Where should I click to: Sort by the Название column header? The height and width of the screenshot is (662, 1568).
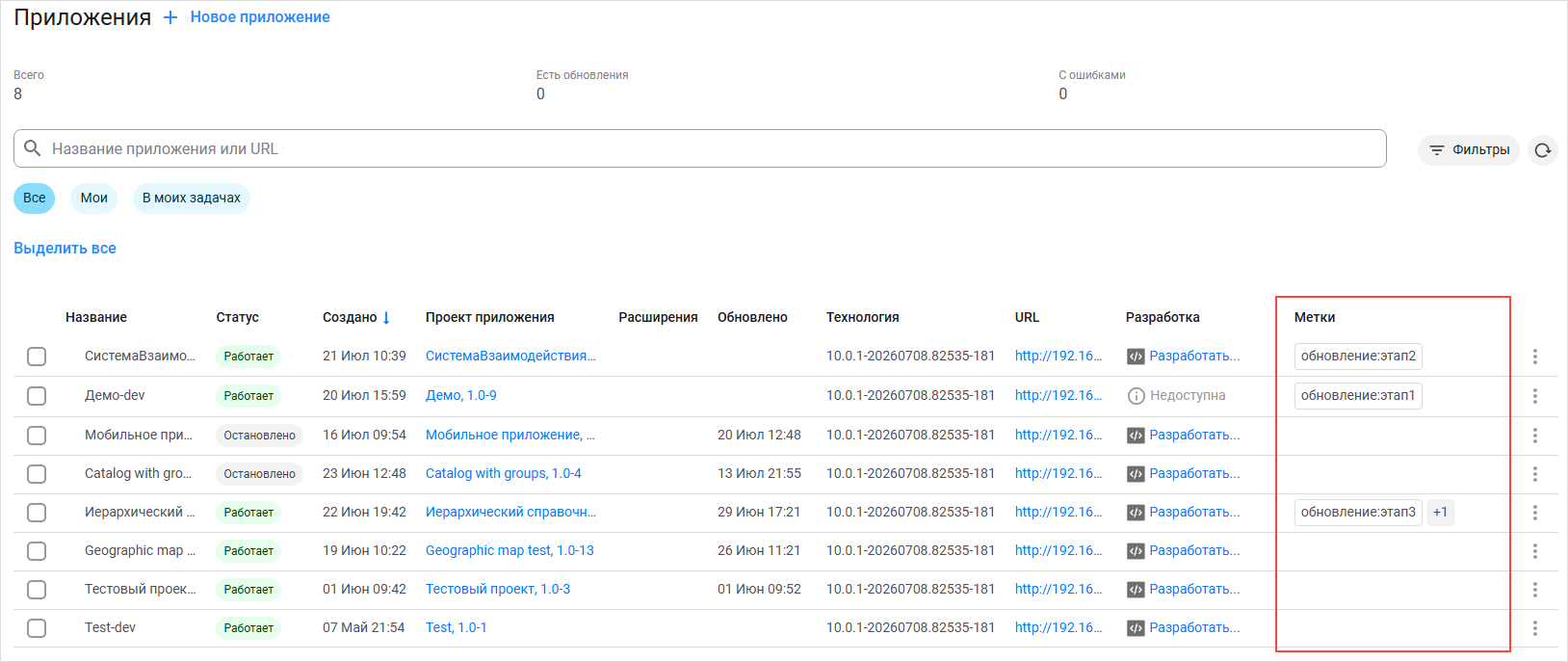(x=96, y=317)
